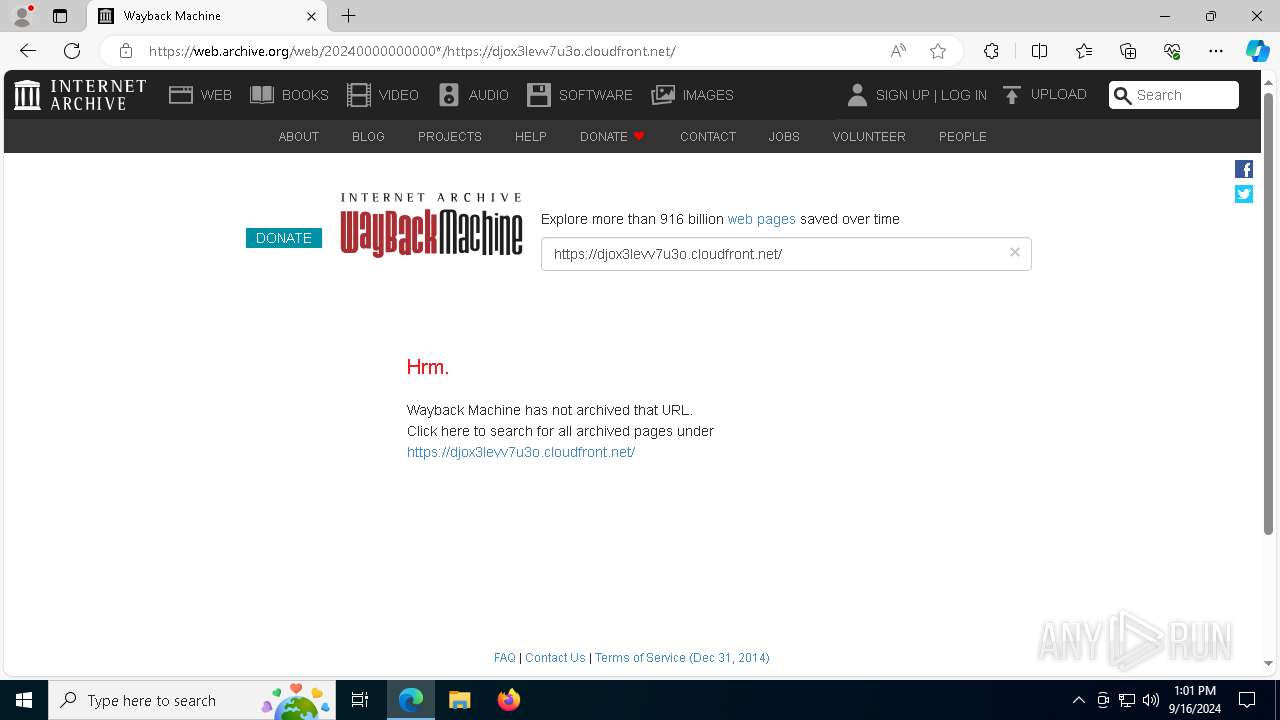Open CONTACT in the sub-navigation
This screenshot has width=1280, height=720.
(708, 137)
